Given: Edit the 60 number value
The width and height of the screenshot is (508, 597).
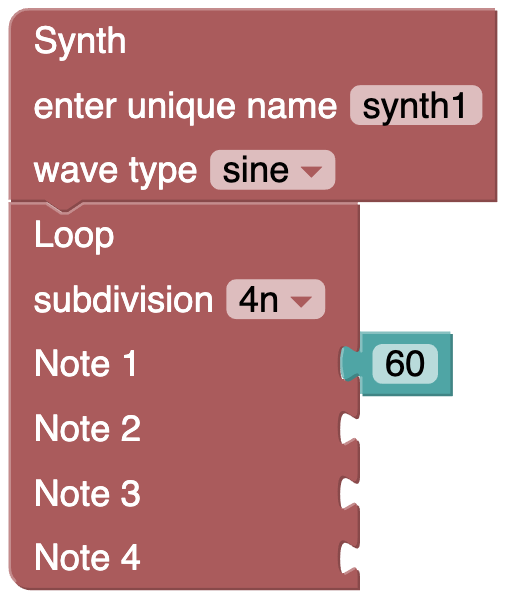Looking at the screenshot, I should (x=405, y=364).
